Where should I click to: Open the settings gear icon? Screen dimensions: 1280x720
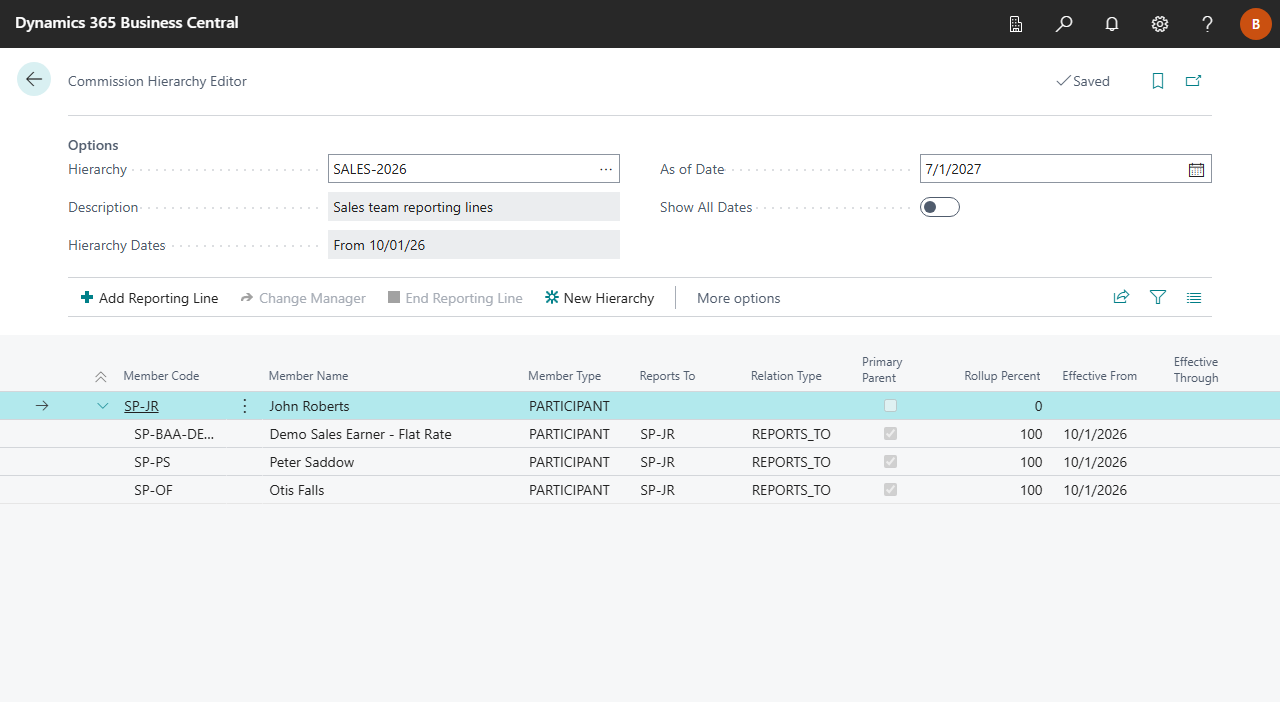click(1160, 24)
